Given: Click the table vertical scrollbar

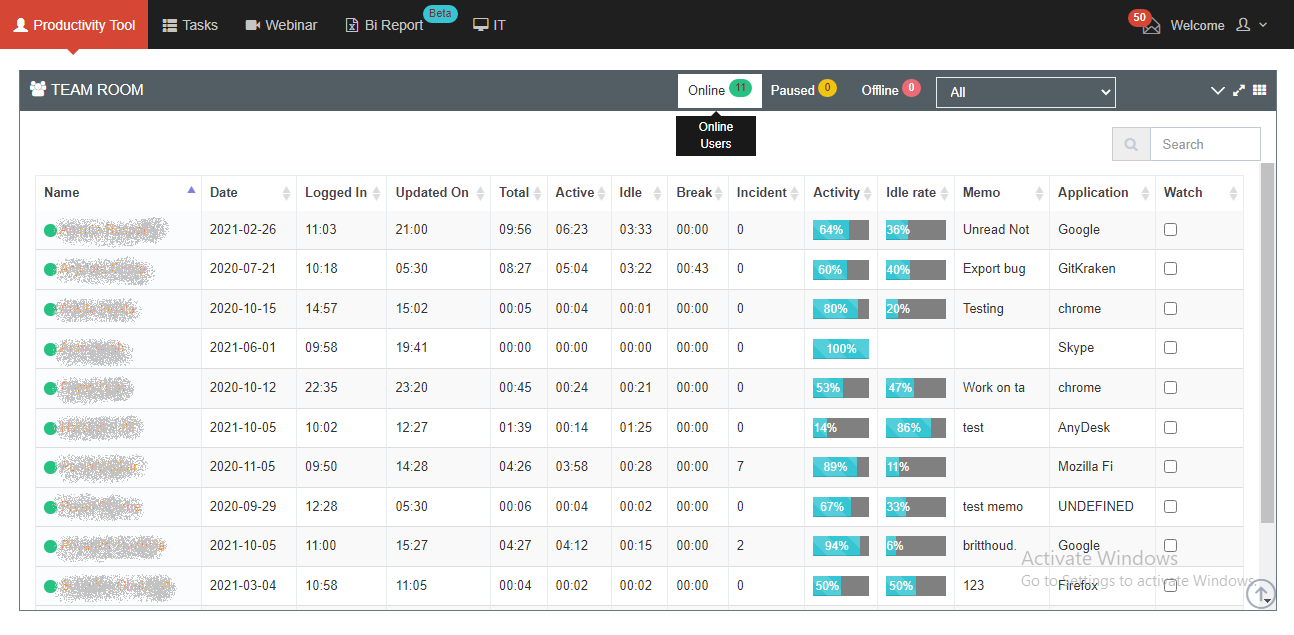Looking at the screenshot, I should [x=1268, y=343].
